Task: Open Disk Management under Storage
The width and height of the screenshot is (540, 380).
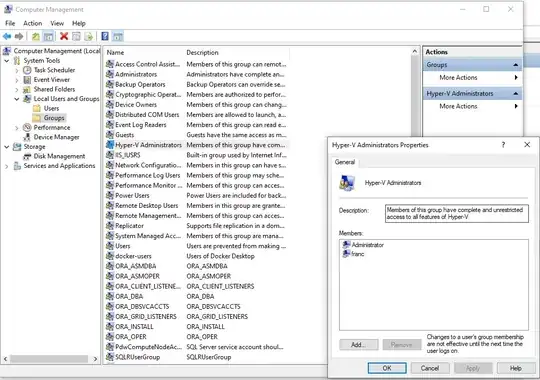Action: coord(59,156)
